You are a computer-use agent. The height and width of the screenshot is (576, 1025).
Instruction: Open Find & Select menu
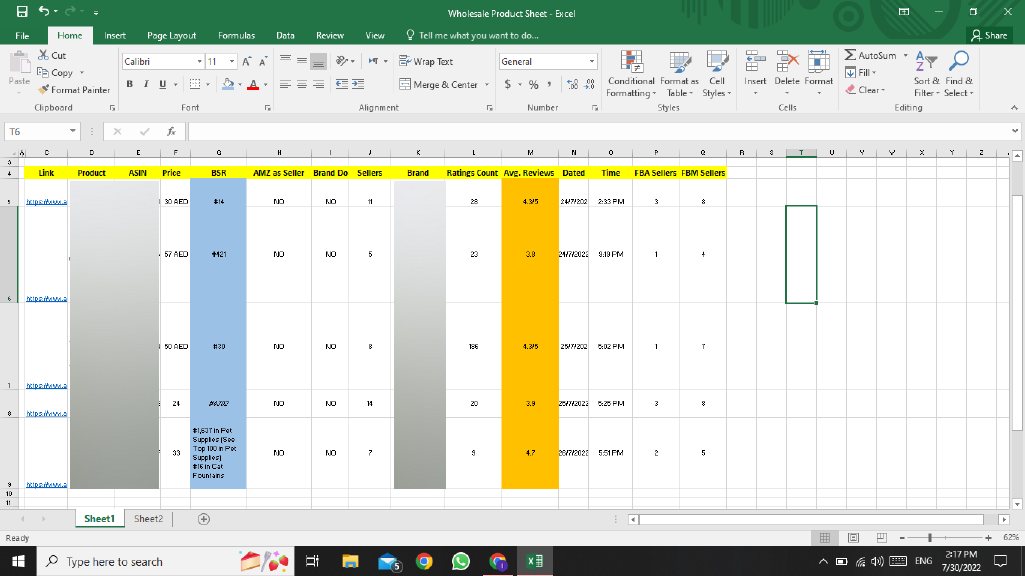tap(959, 74)
